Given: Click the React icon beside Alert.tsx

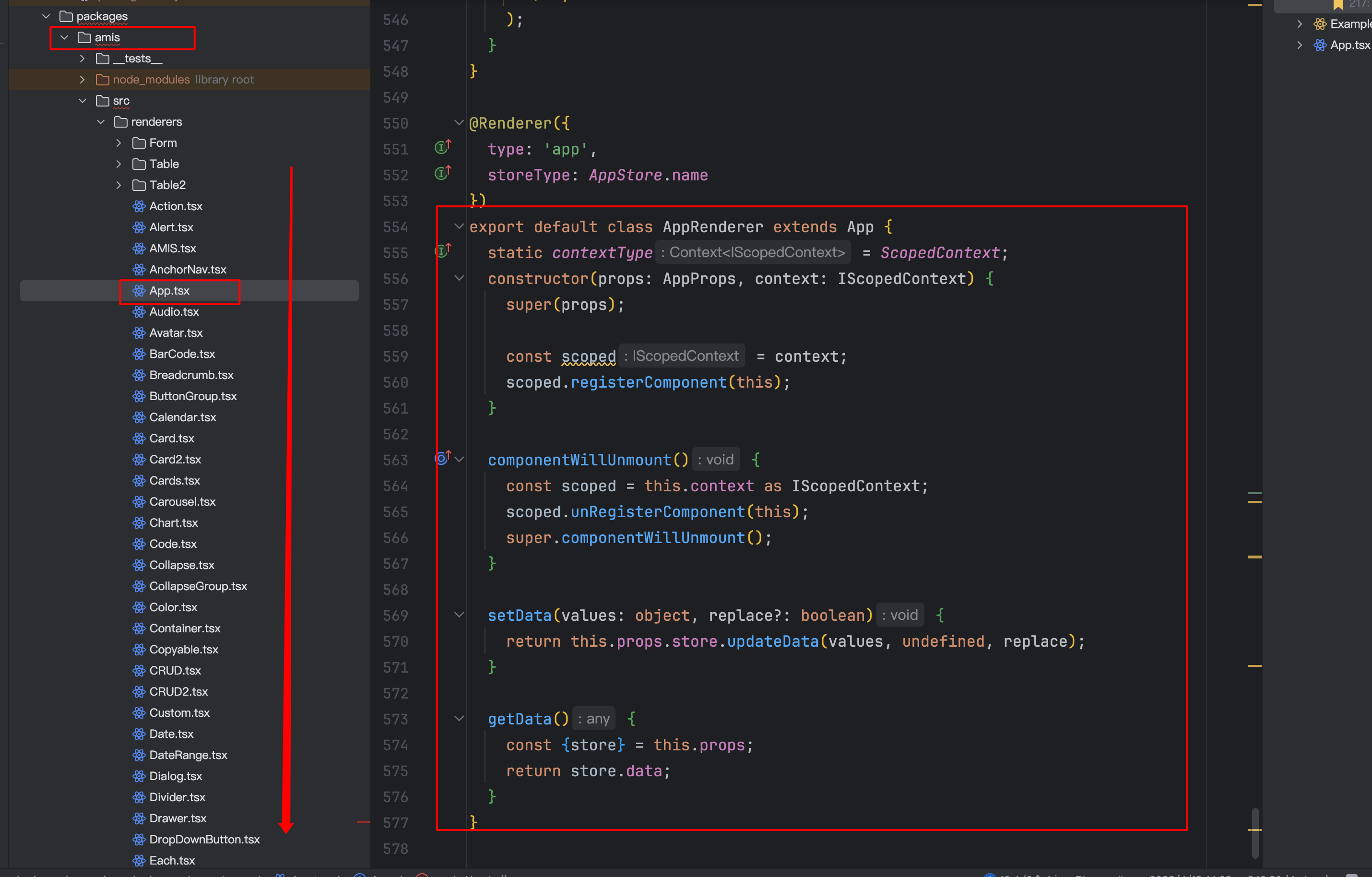Looking at the screenshot, I should click(139, 227).
